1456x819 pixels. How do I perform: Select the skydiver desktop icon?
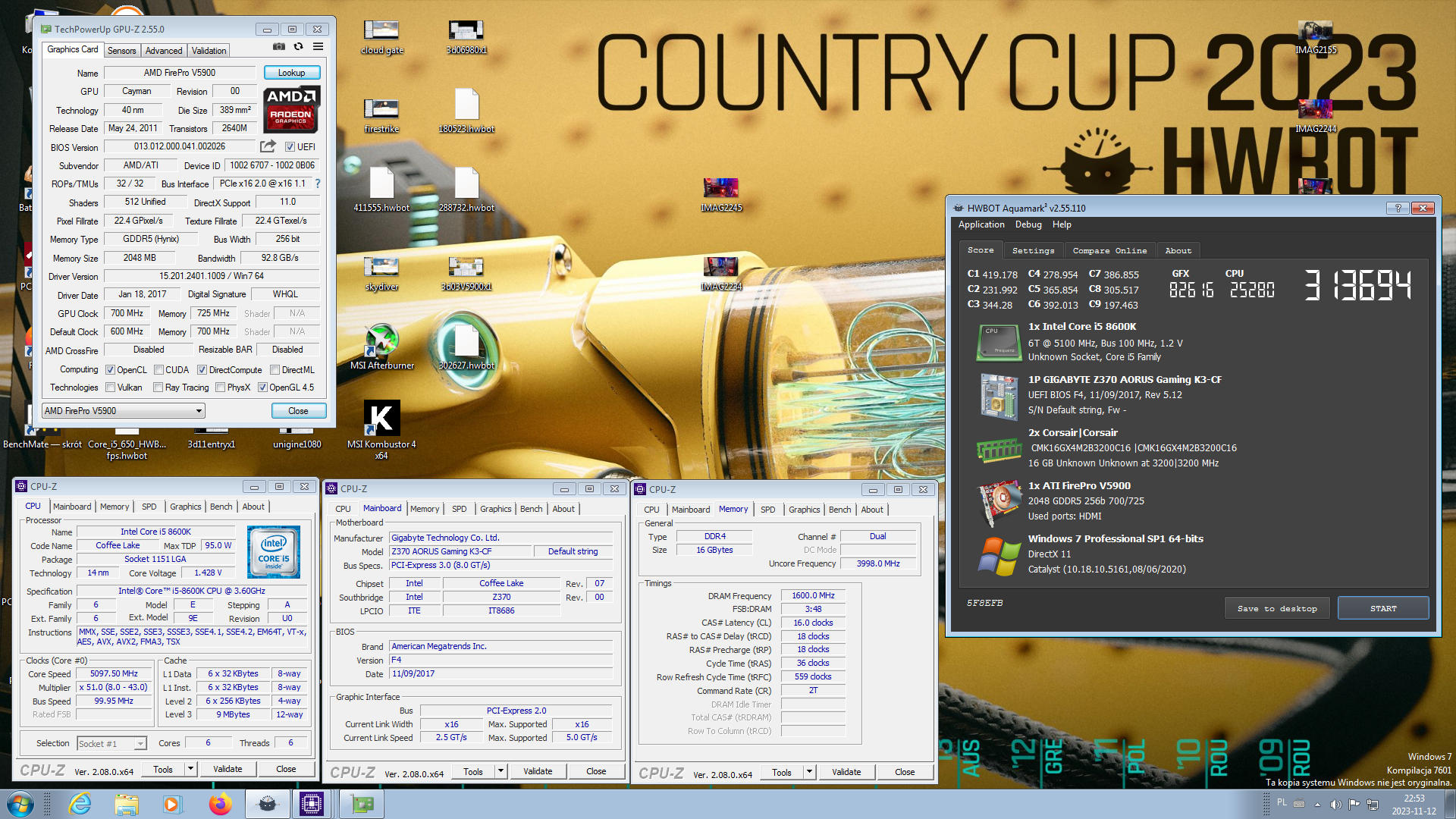click(x=381, y=275)
